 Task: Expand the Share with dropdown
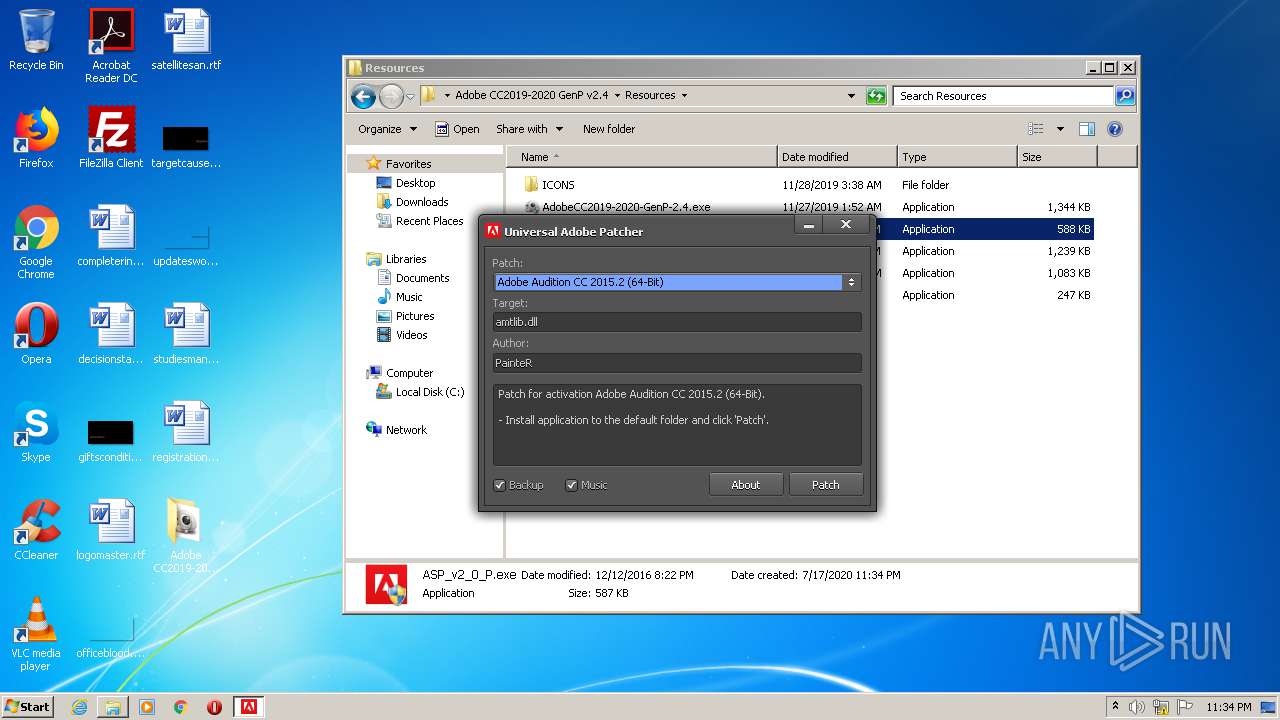tap(529, 129)
